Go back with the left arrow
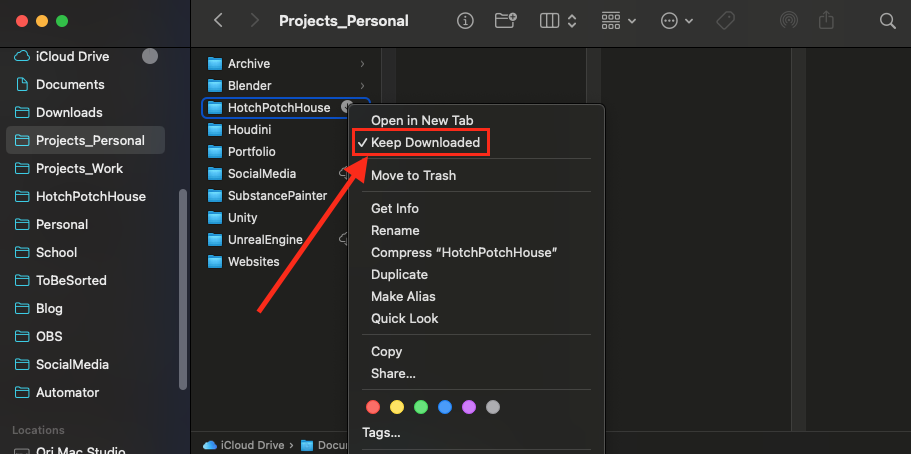911x454 pixels. click(x=219, y=20)
